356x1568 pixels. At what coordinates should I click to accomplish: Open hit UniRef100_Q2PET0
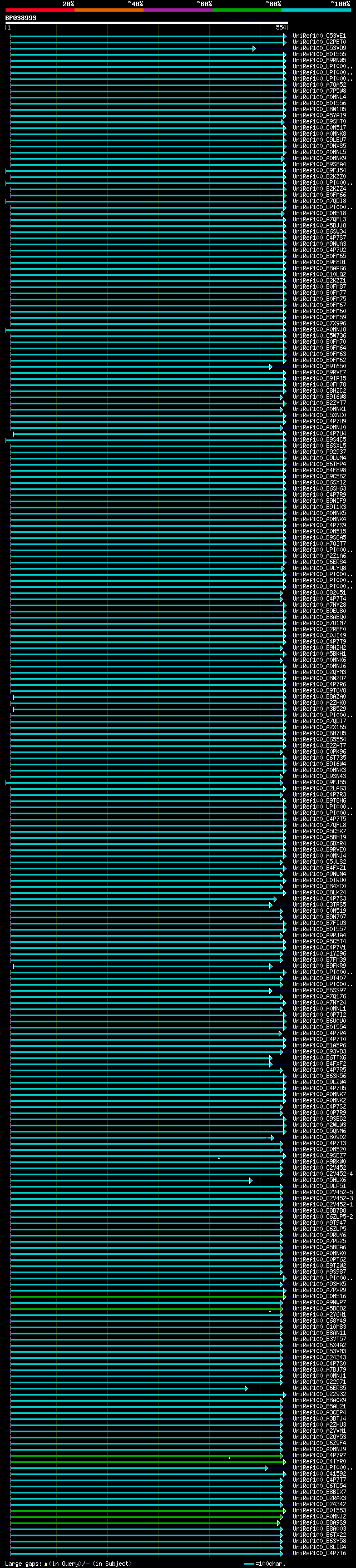319,42
